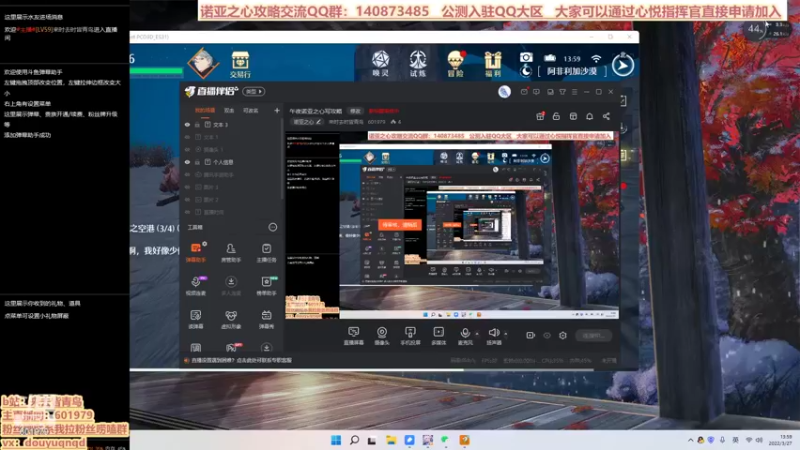Open streaming settings gear icon

[563, 335]
